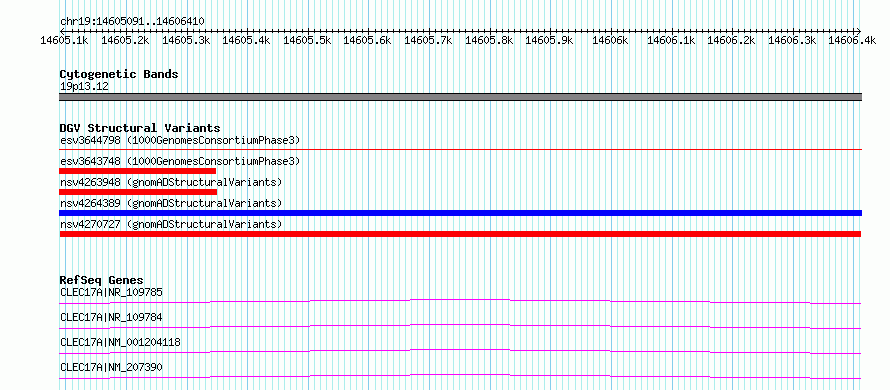This screenshot has width=890, height=390.
Task: Click the thin esv3644798 red line
Action: pyautogui.click(x=461, y=150)
